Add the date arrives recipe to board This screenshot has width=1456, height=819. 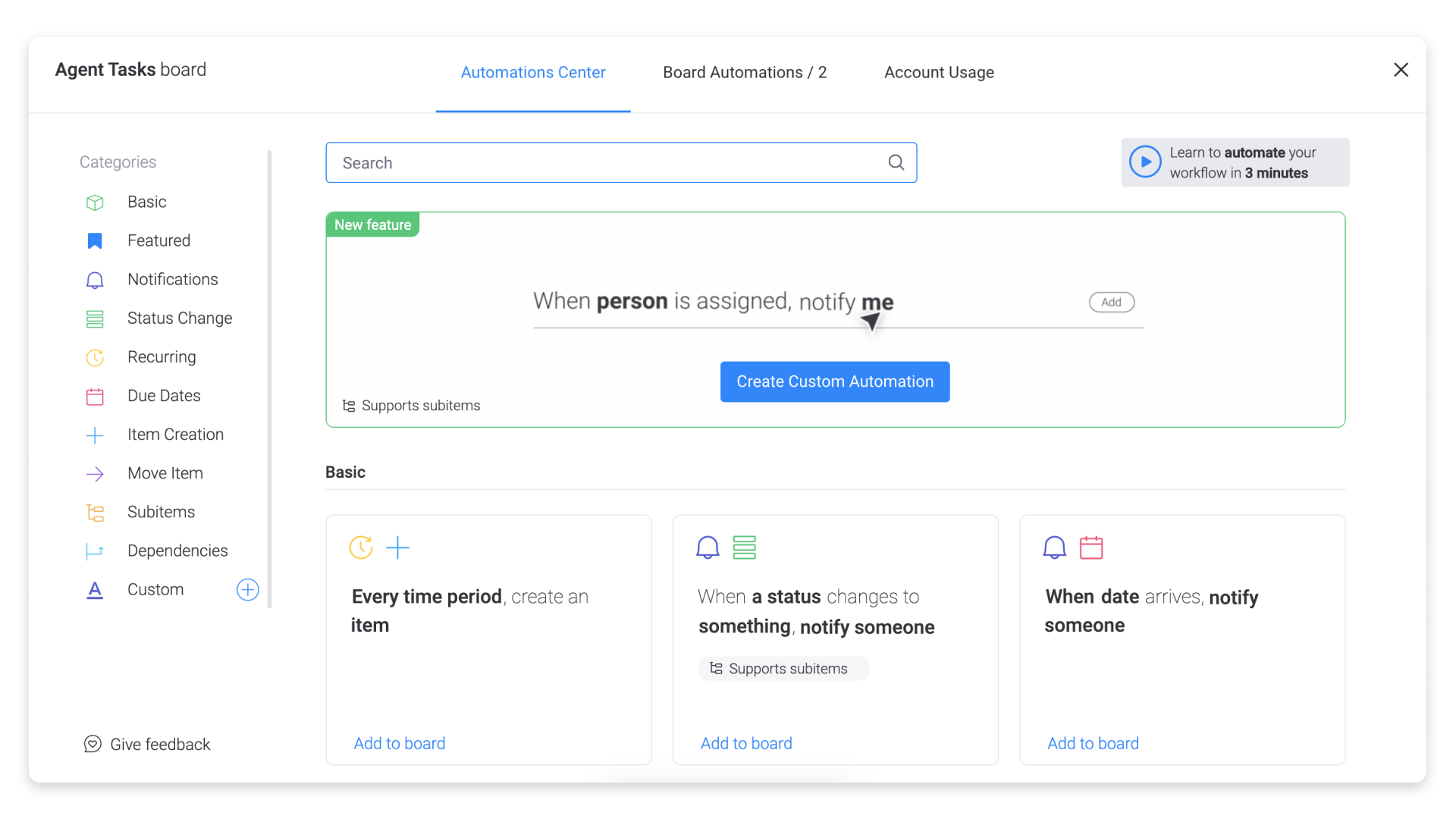click(1093, 743)
